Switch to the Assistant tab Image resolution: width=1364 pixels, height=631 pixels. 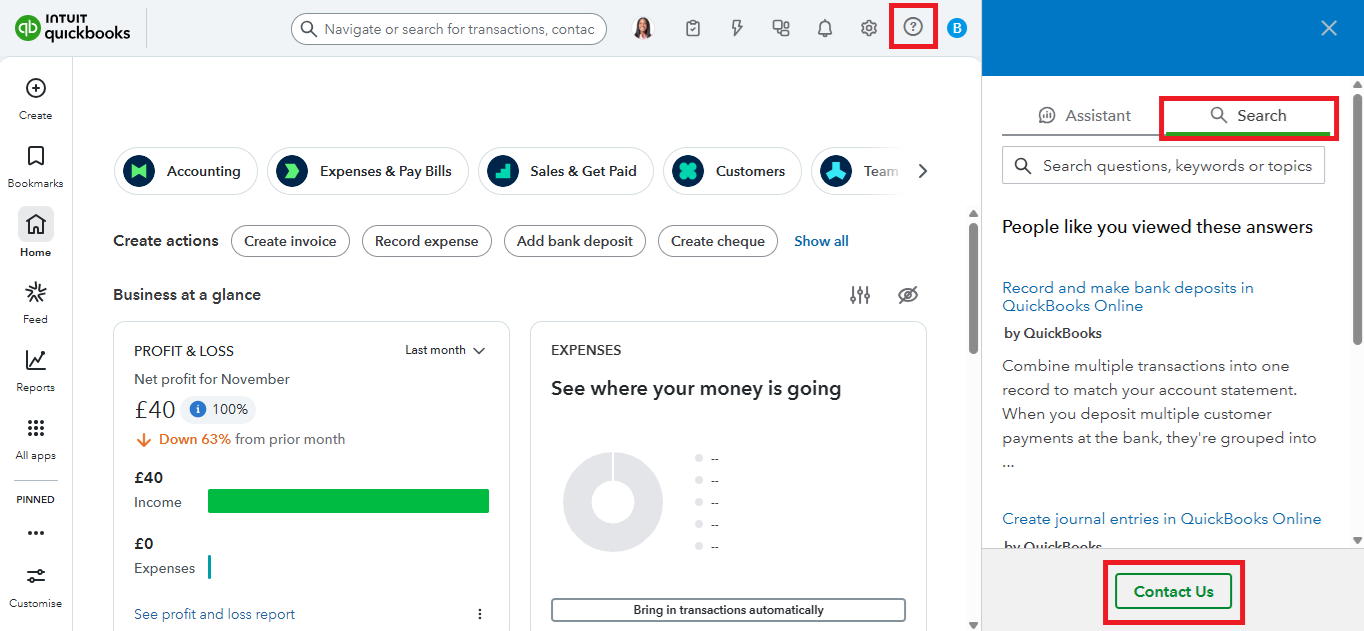[1085, 116]
